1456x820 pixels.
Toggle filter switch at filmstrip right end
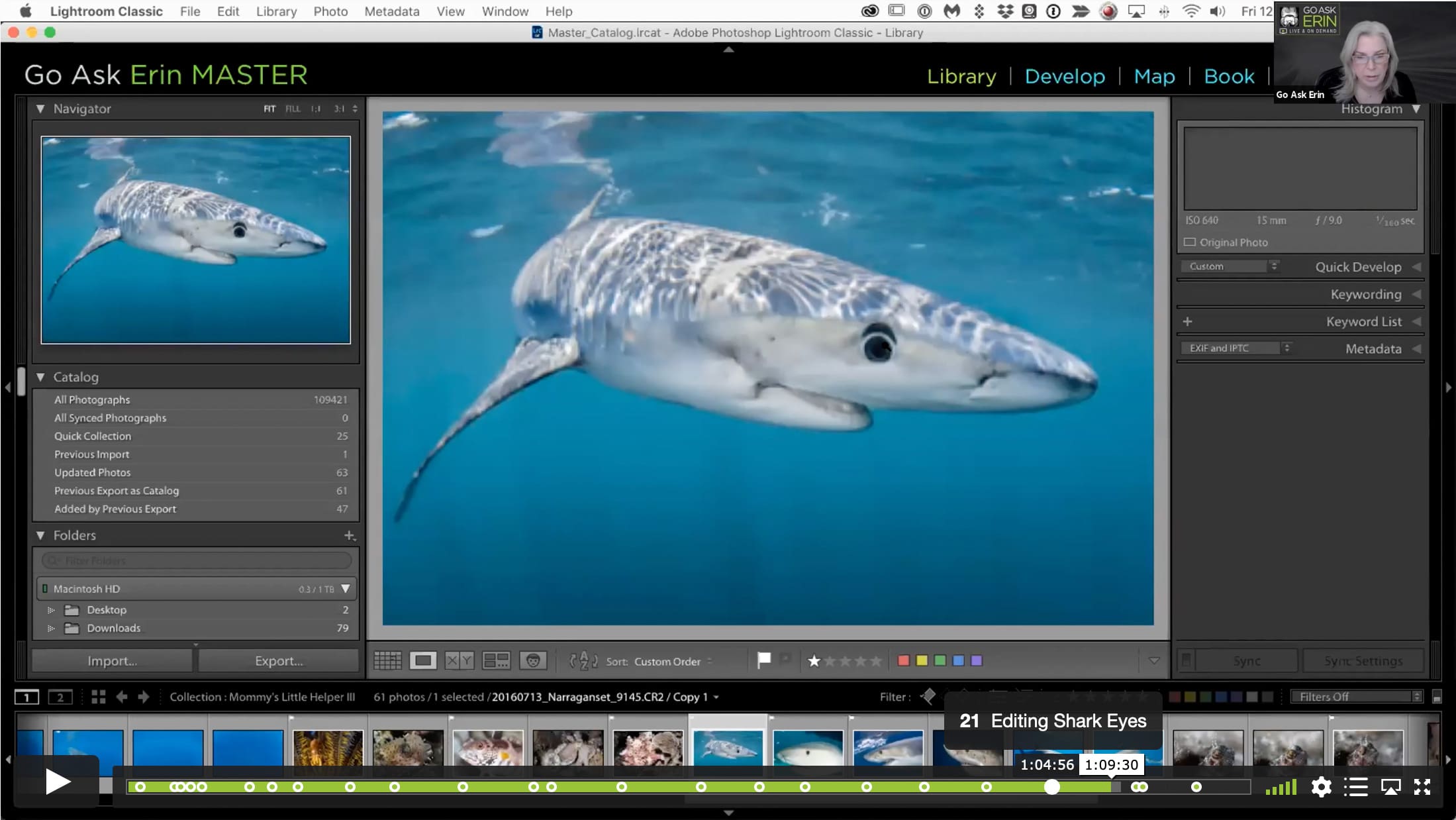coord(1436,697)
